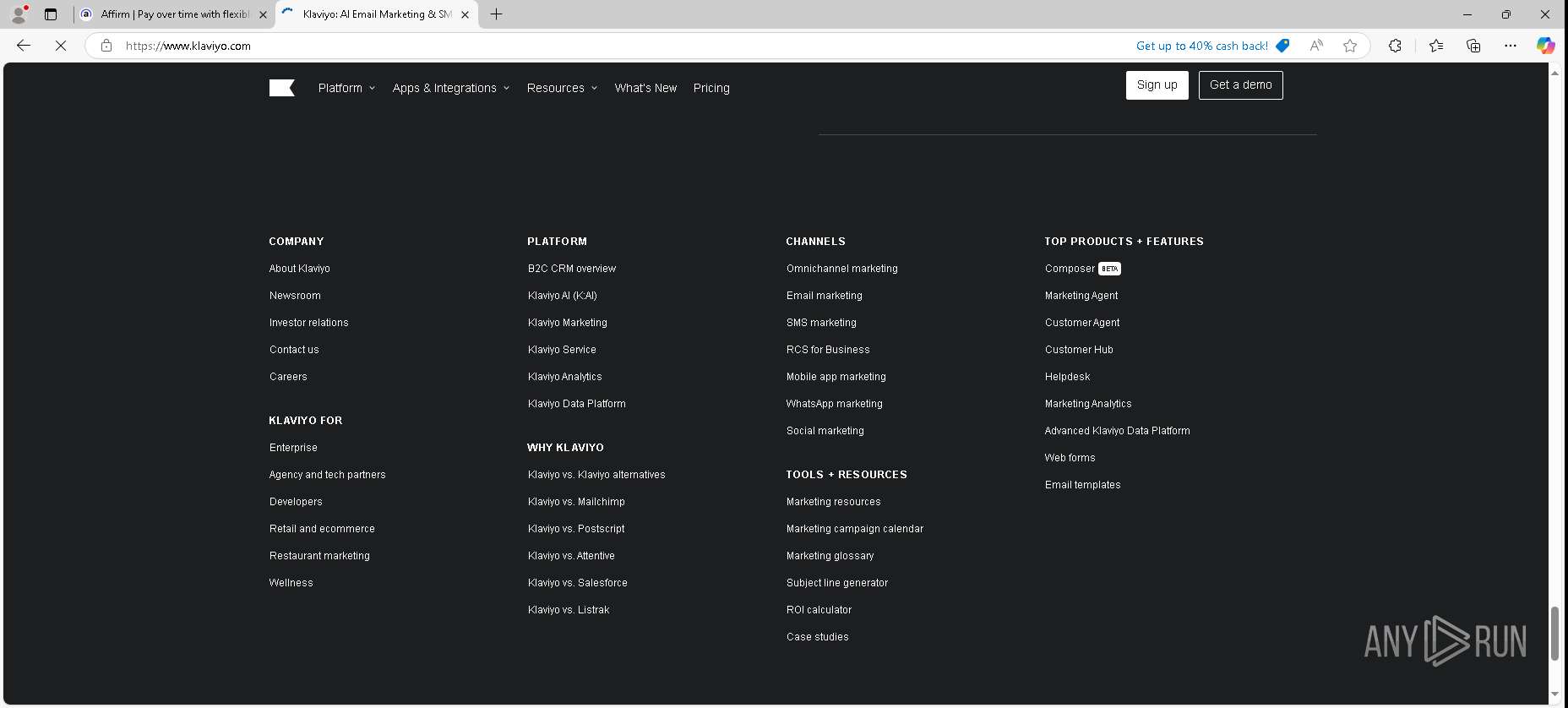The image size is (1568, 708).
Task: Open Retail and ecommerce link
Action: (x=322, y=529)
